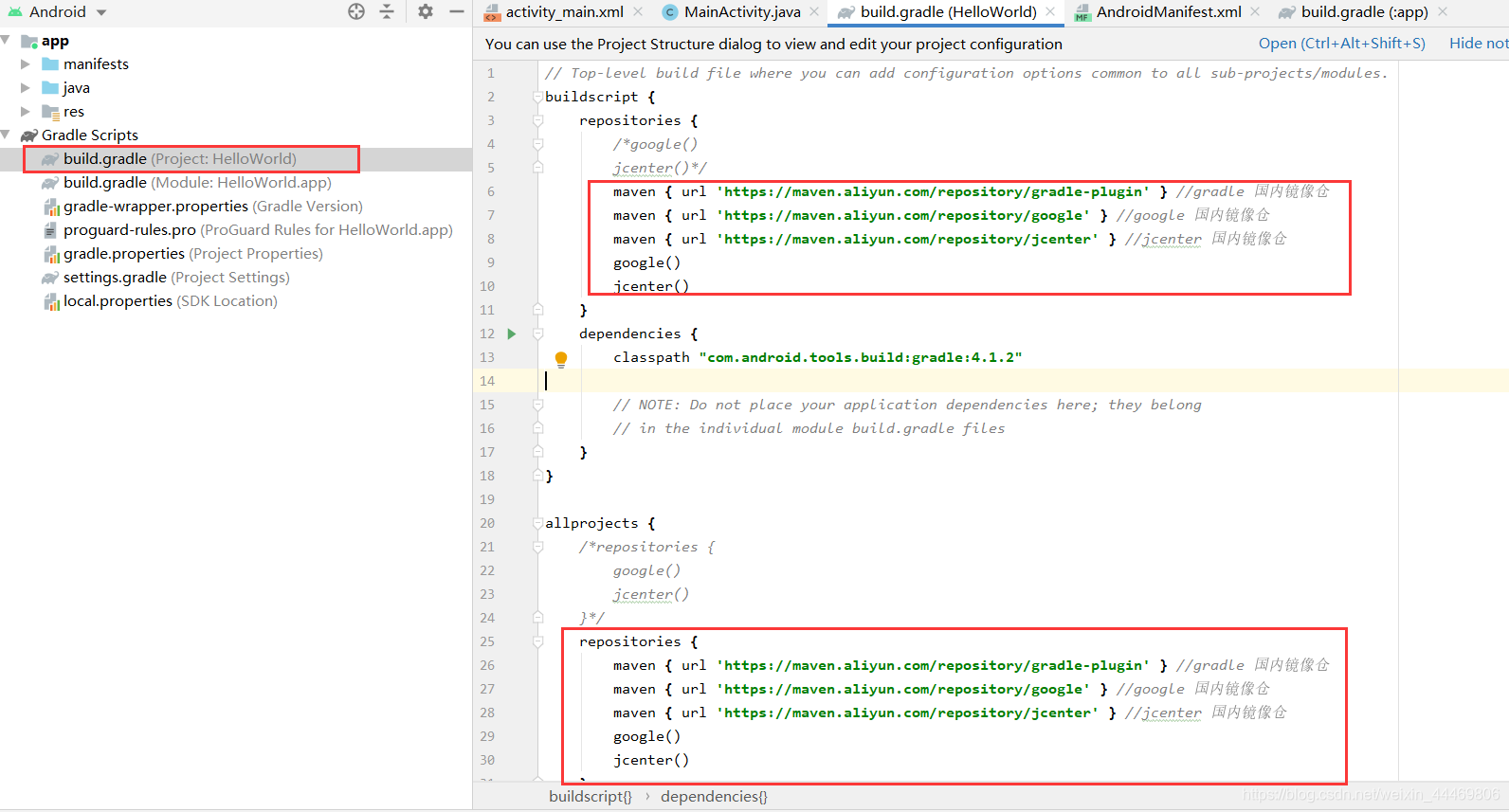The image size is (1509, 812).
Task: Click line number 14 in gutter
Action: point(487,381)
